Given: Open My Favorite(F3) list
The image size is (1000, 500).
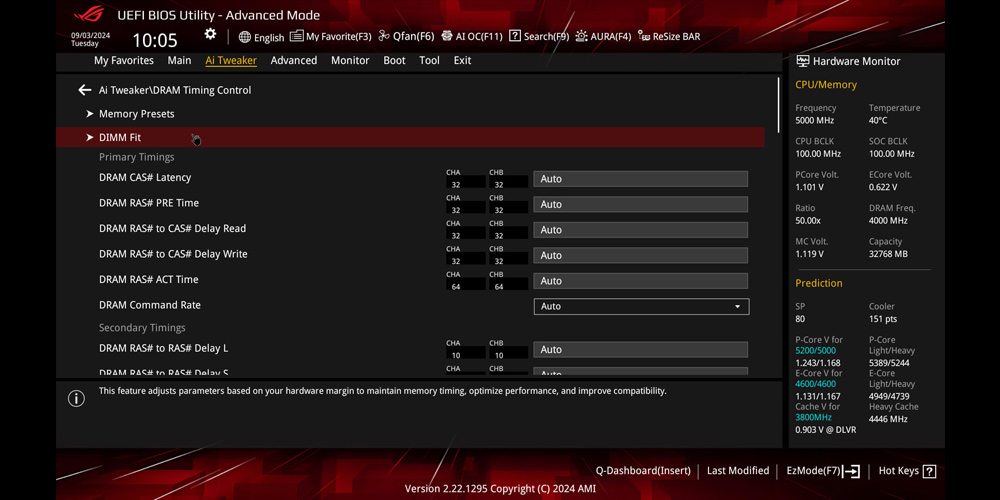Looking at the screenshot, I should (330, 36).
